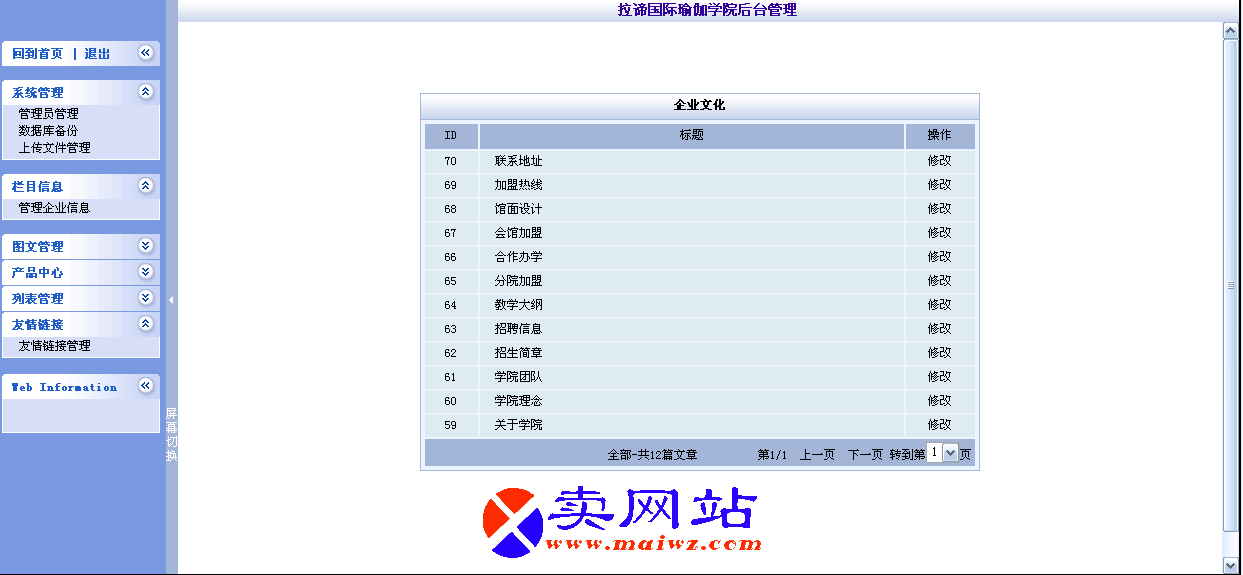1243x575 pixels.
Task: Collapse the 栏目信息 section
Action: tap(145, 186)
